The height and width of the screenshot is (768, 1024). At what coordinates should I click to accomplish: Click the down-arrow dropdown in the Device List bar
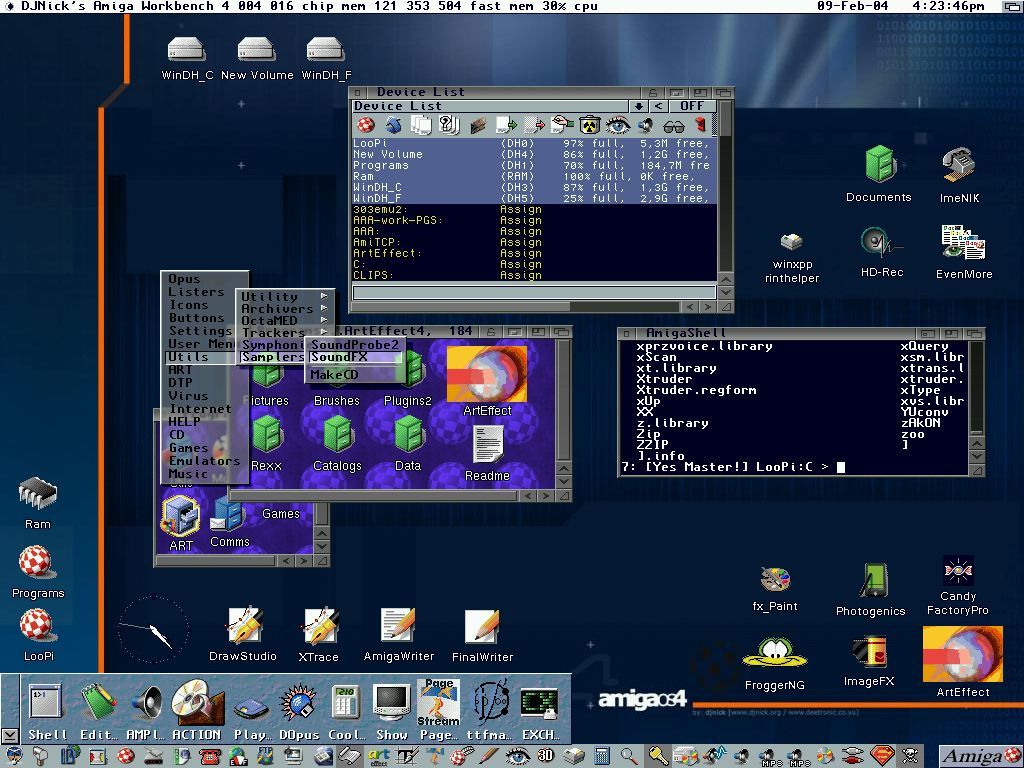point(639,106)
